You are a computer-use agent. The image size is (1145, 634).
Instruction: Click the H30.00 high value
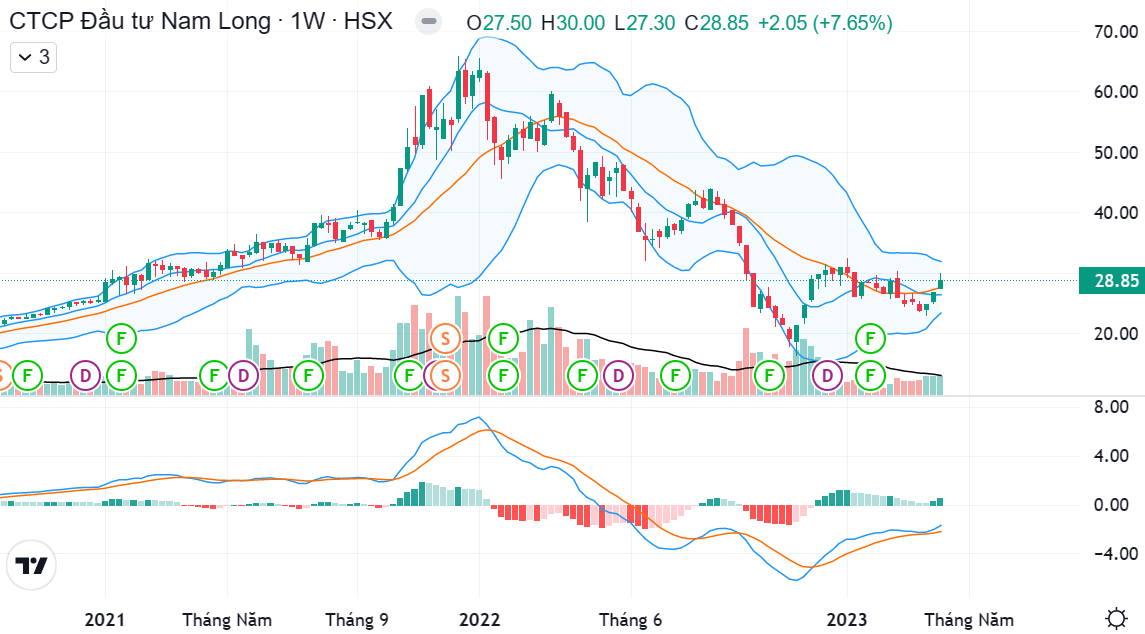tap(573, 23)
